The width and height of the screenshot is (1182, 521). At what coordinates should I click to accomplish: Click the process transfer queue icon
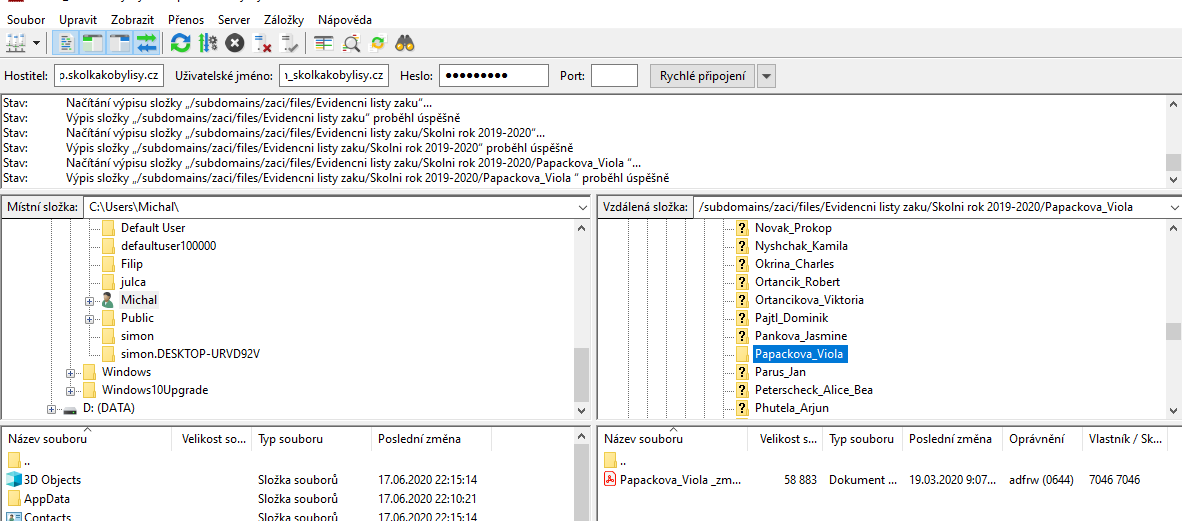coord(208,43)
